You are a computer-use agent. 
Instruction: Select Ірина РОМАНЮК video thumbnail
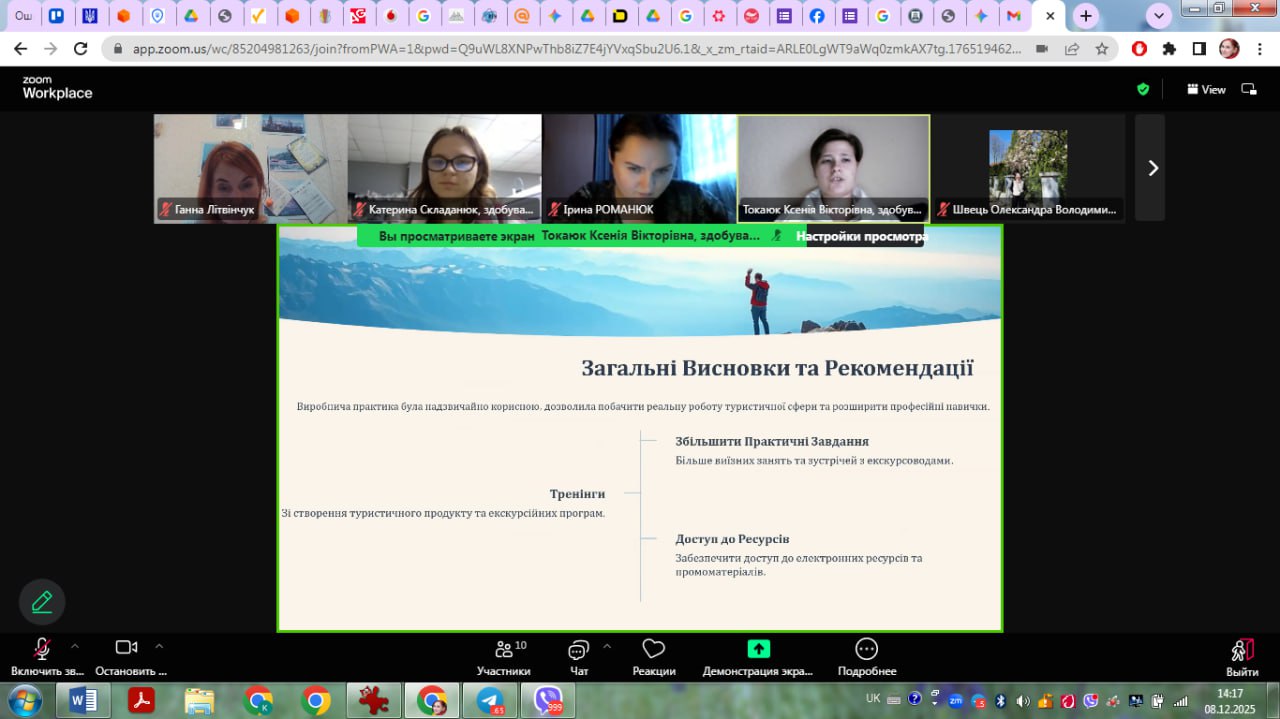point(639,167)
